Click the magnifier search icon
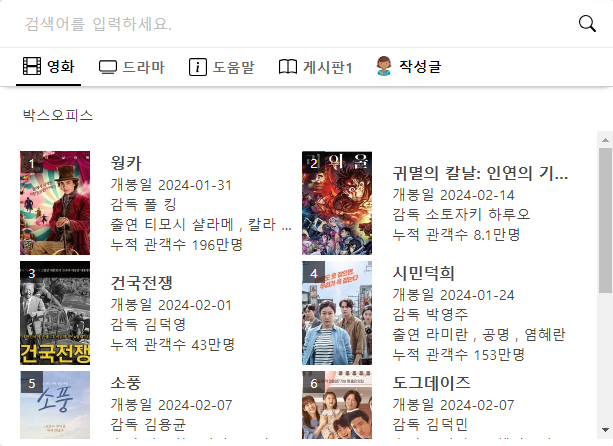613x446 pixels. [x=587, y=24]
